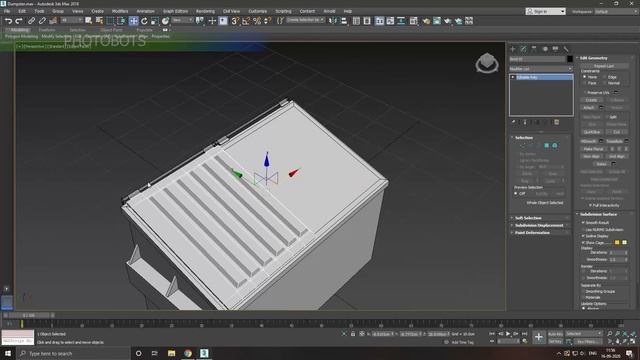Activate the Select and Move tool
The image size is (640, 360).
133,21
